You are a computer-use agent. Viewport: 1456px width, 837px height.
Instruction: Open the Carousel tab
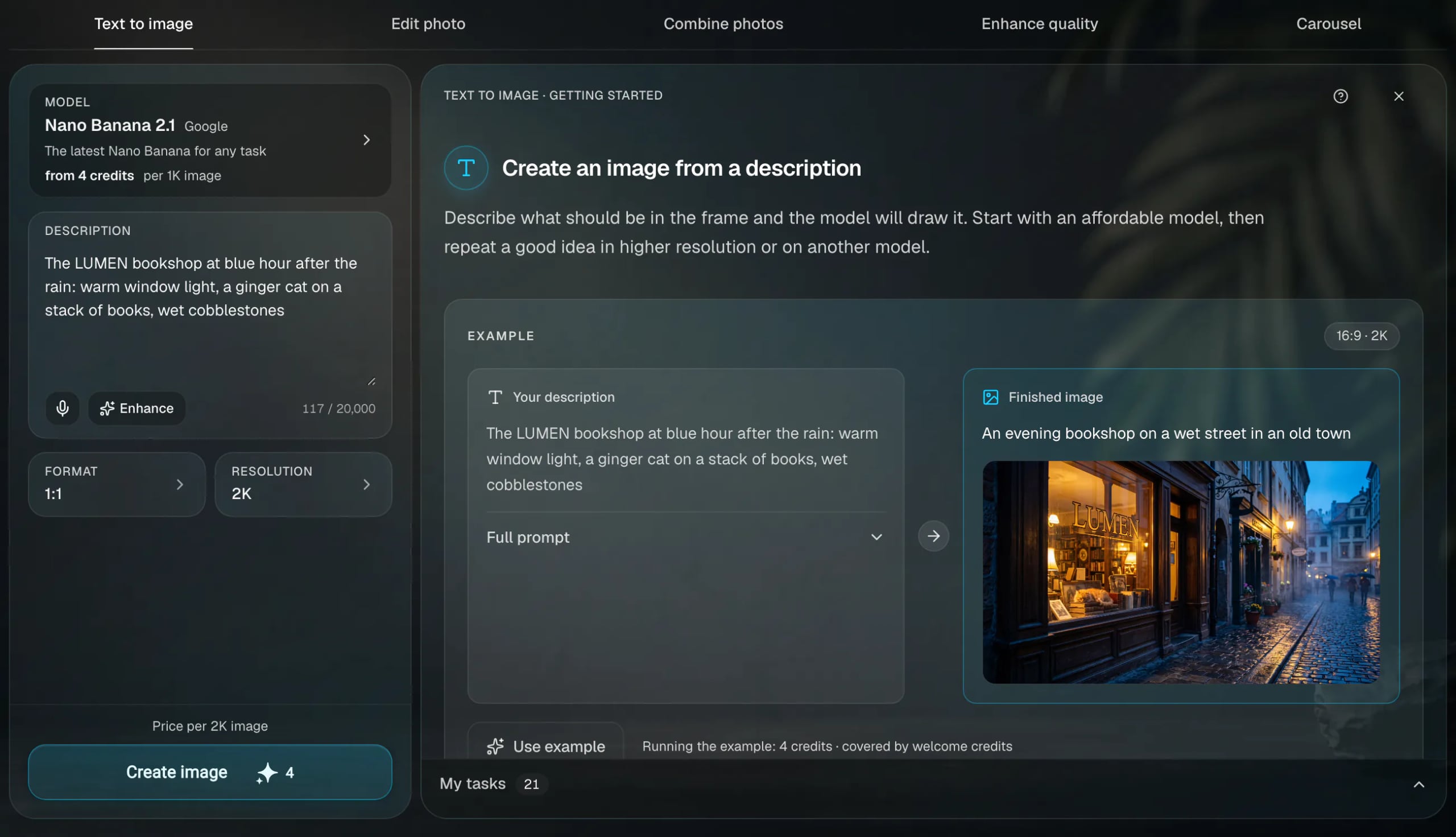[x=1328, y=24]
